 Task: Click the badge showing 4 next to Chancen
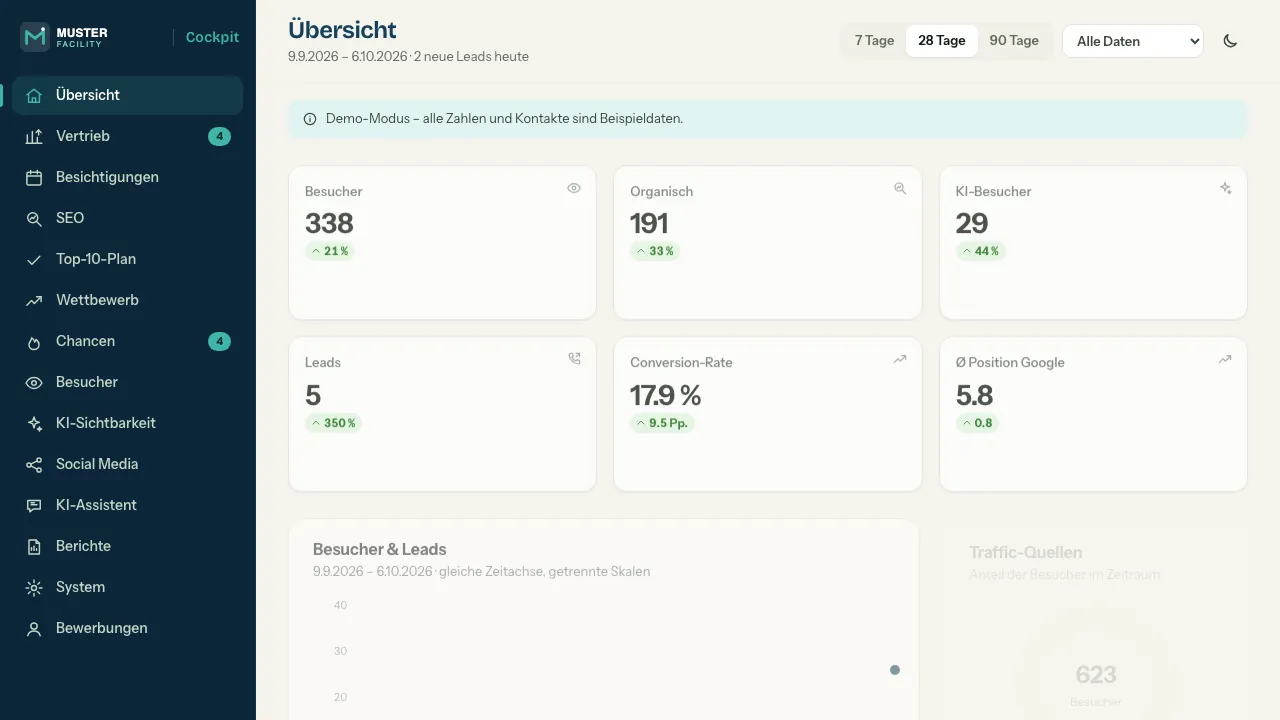click(219, 341)
